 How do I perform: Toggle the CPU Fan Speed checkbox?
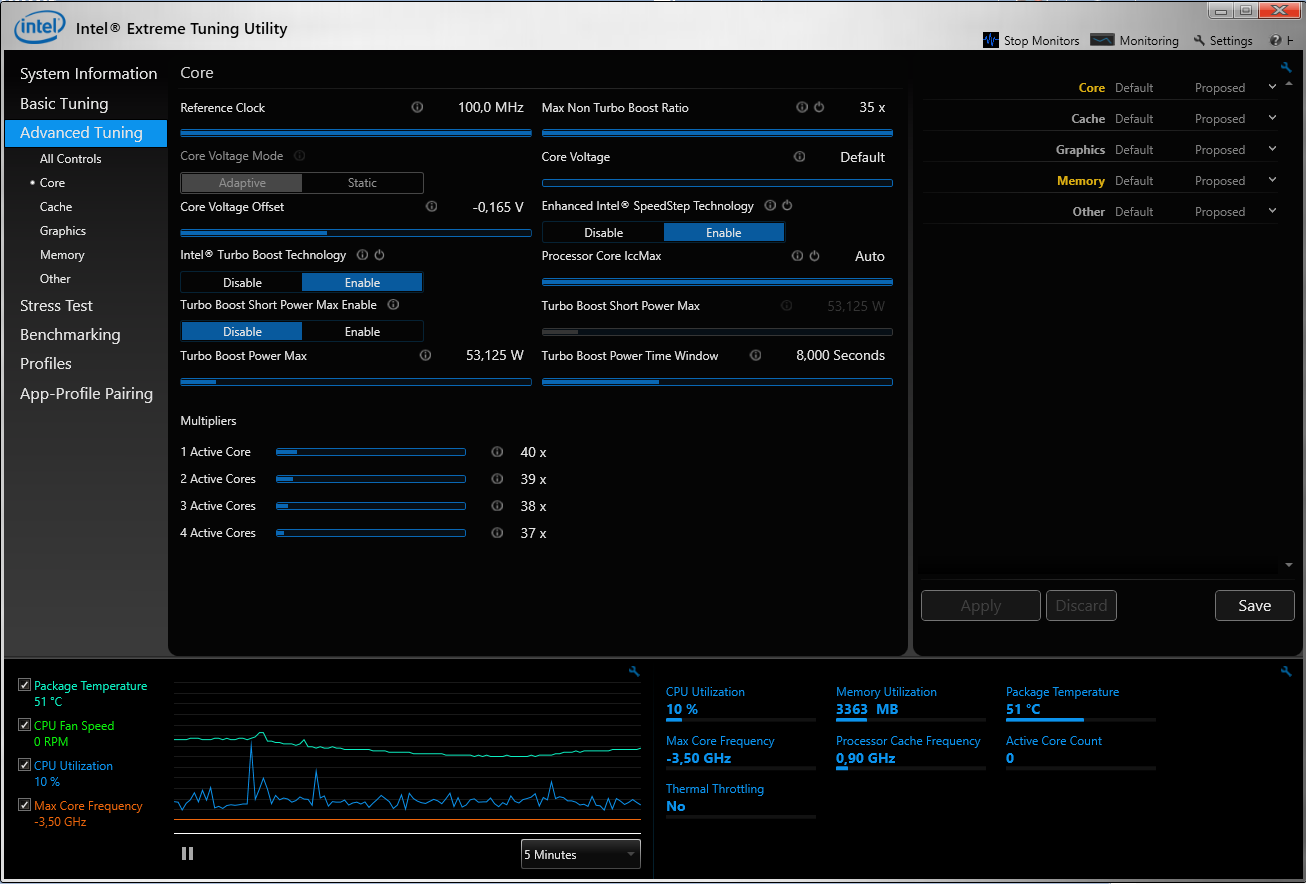tap(25, 726)
